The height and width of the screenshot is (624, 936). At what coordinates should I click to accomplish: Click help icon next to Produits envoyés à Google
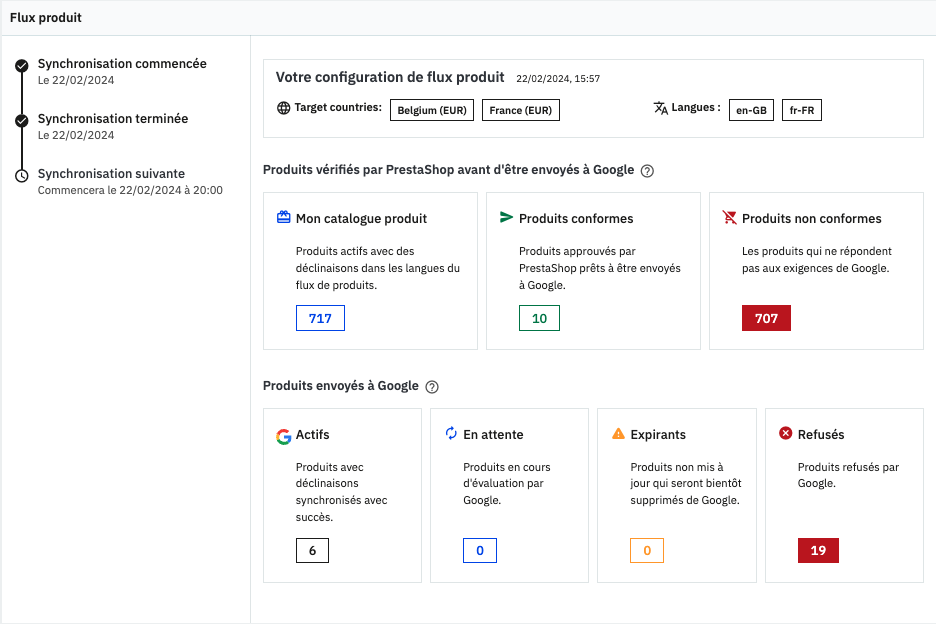432,387
